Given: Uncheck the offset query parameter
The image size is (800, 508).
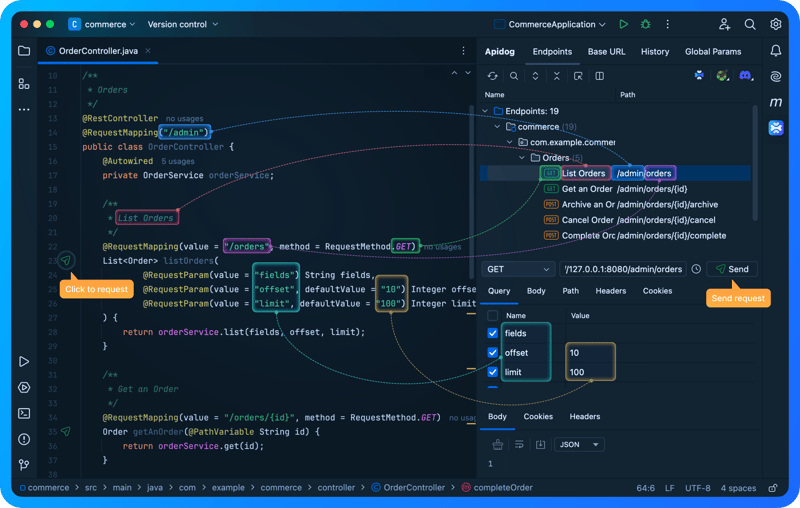Looking at the screenshot, I should pos(492,352).
